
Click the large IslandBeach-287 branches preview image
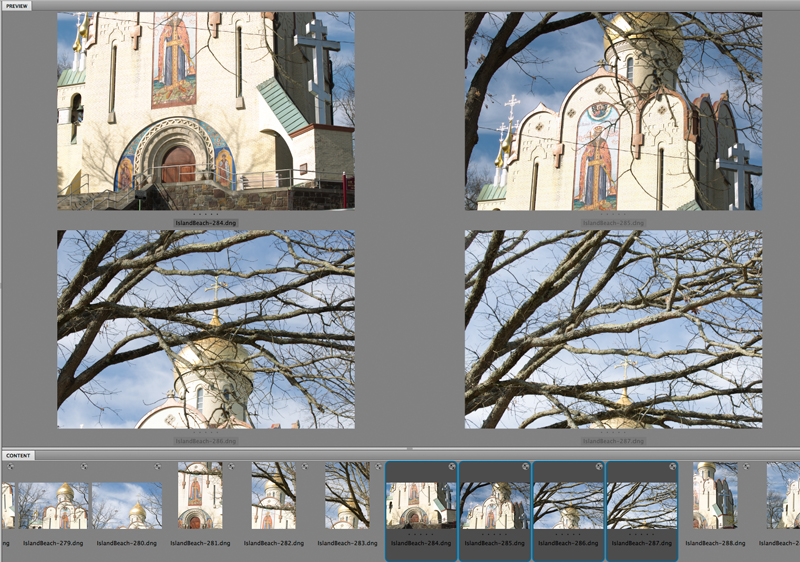coord(613,329)
